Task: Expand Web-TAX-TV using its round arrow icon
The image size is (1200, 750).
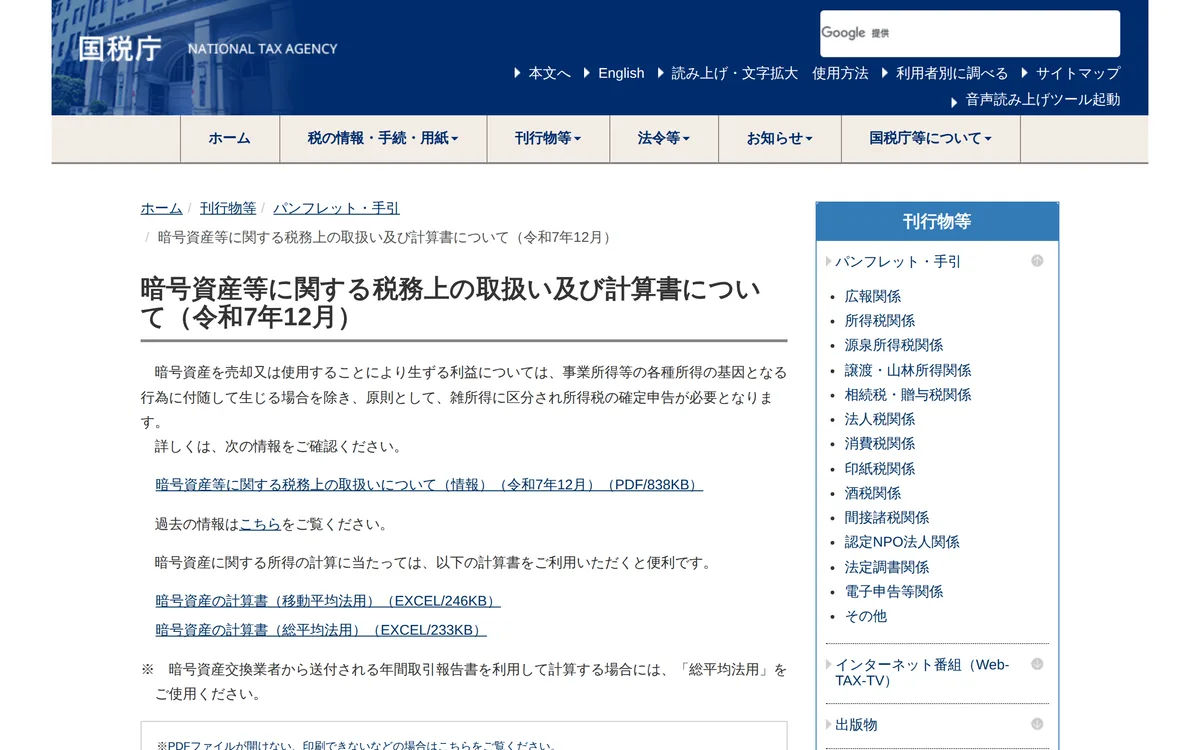Action: point(1037,664)
